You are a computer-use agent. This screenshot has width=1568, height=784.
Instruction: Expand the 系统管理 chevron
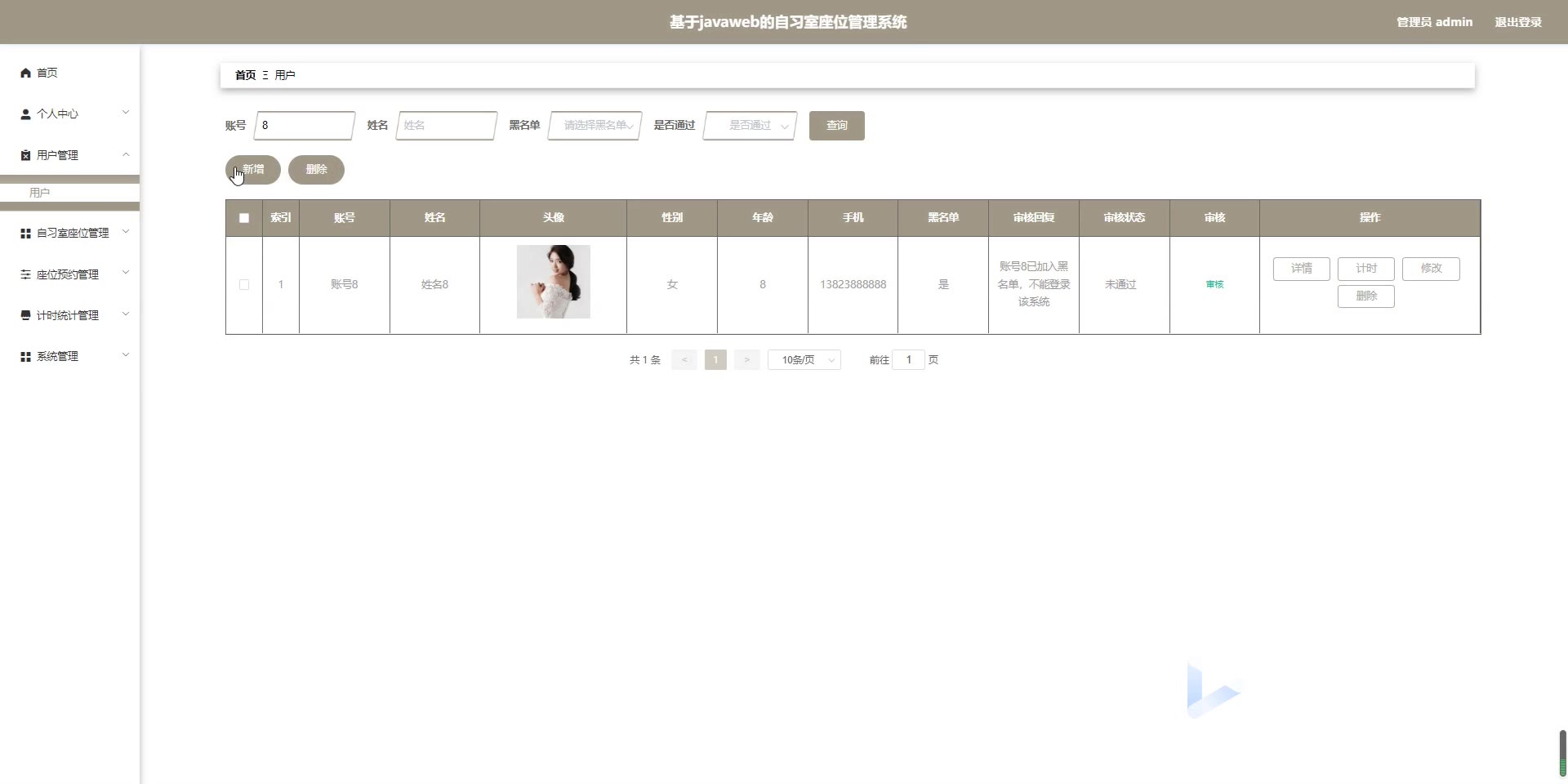tap(126, 355)
